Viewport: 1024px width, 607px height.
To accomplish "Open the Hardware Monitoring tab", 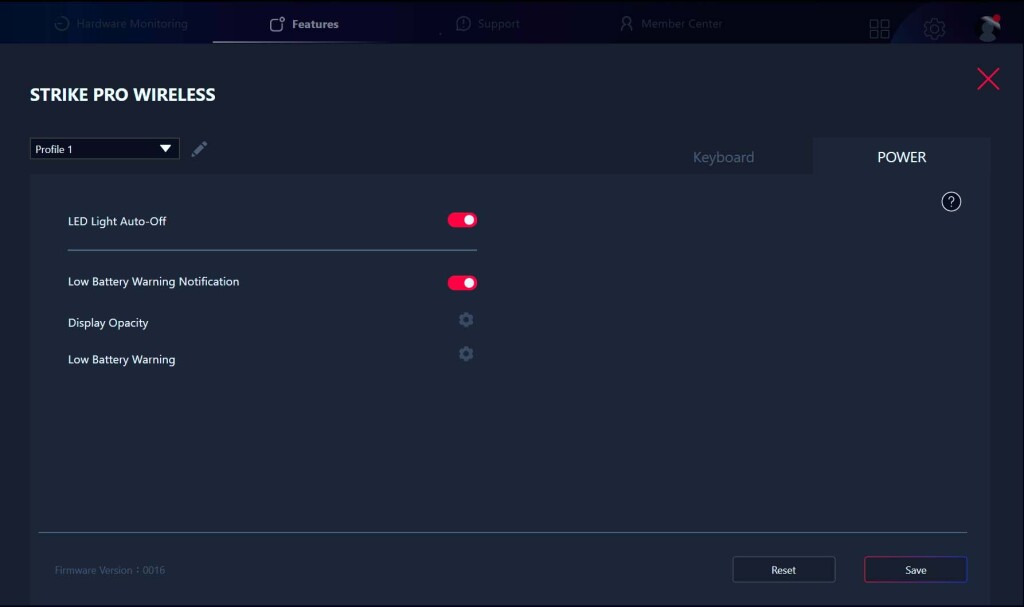I will point(121,24).
